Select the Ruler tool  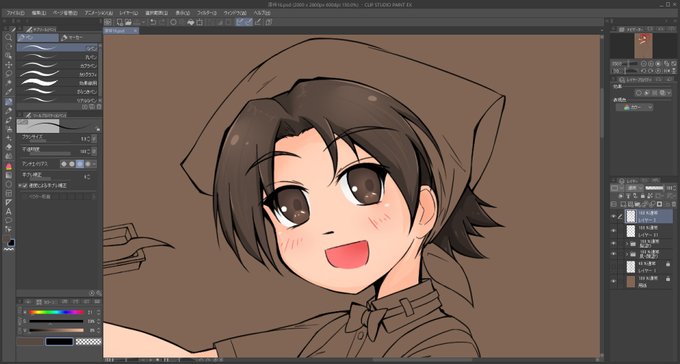click(8, 202)
